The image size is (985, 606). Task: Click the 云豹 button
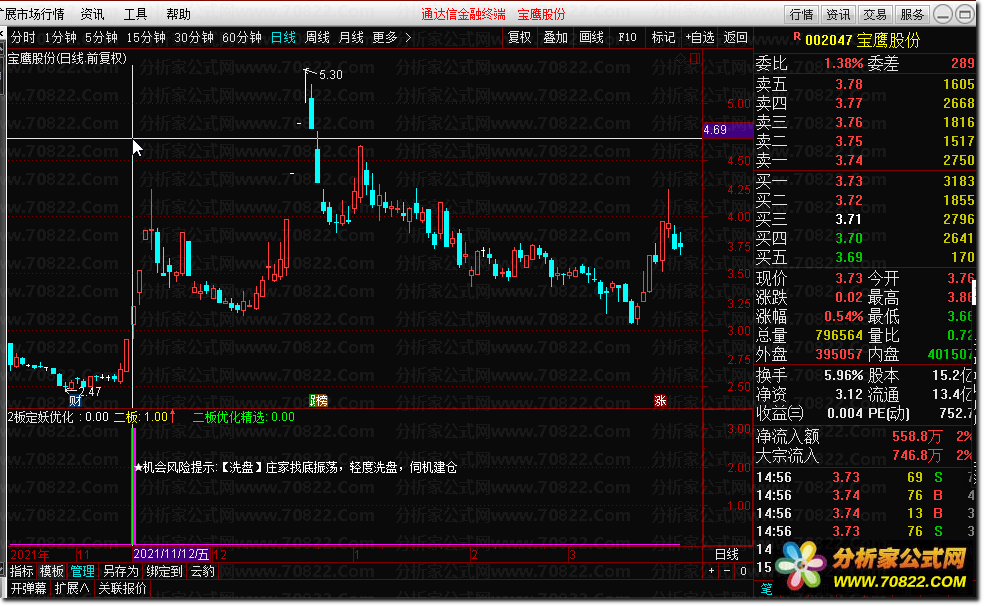coord(202,571)
